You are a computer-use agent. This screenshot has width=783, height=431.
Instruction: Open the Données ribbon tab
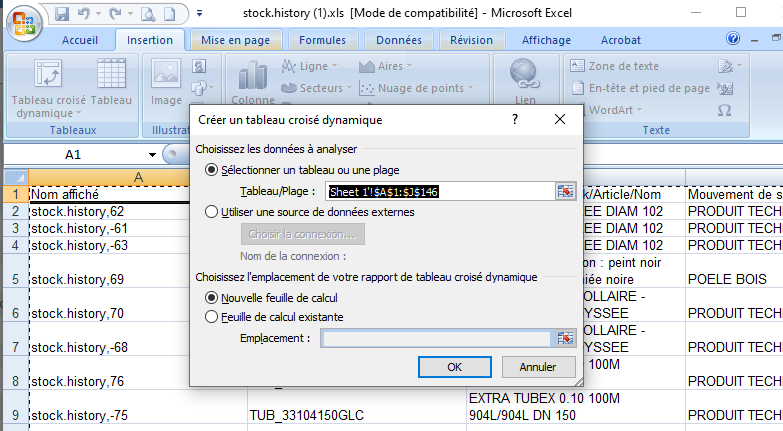tap(399, 40)
